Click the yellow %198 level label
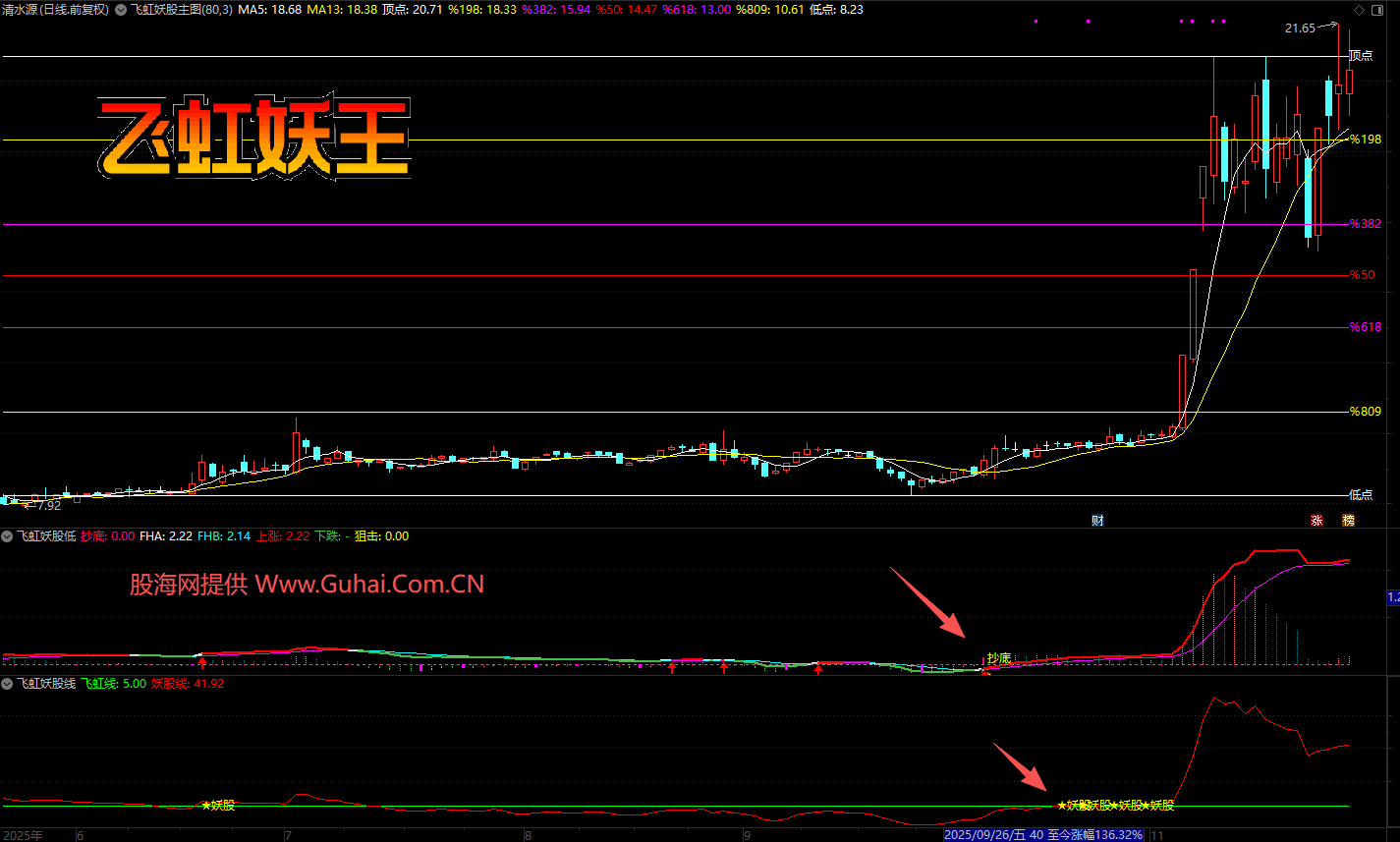Screen dimensions: 1400x842 point(1365,140)
